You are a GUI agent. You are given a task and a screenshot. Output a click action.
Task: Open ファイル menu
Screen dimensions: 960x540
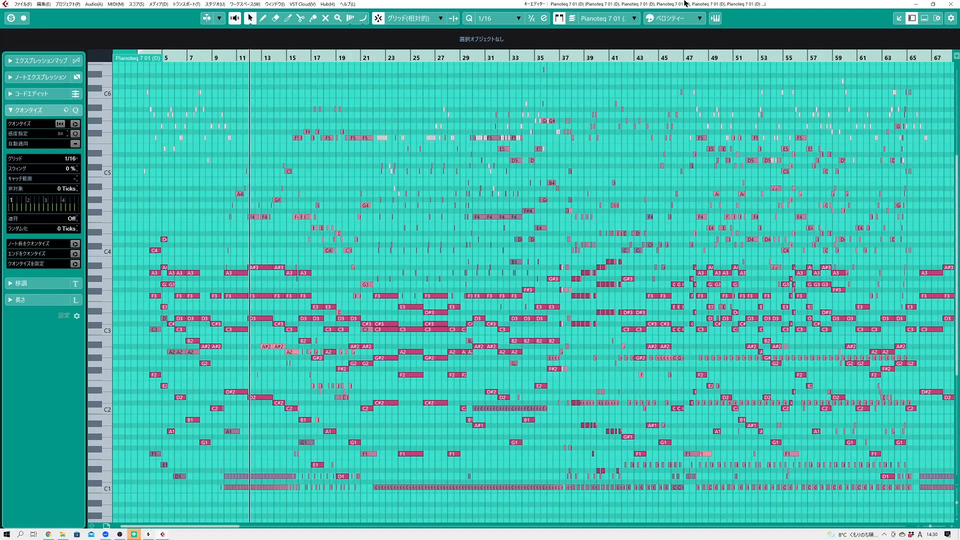pyautogui.click(x=23, y=4)
